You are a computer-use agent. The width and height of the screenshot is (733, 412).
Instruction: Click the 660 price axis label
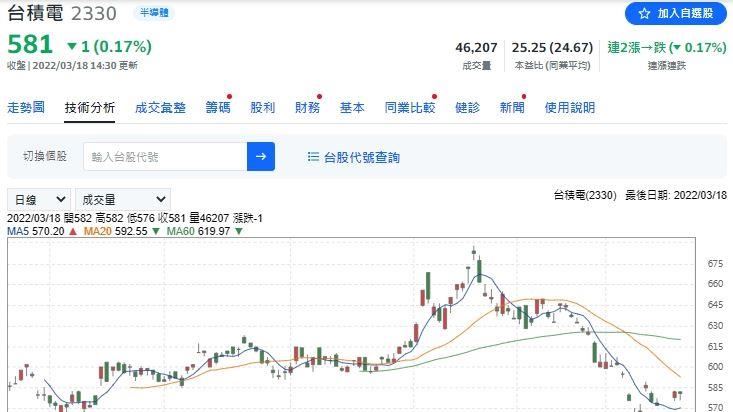(x=715, y=284)
